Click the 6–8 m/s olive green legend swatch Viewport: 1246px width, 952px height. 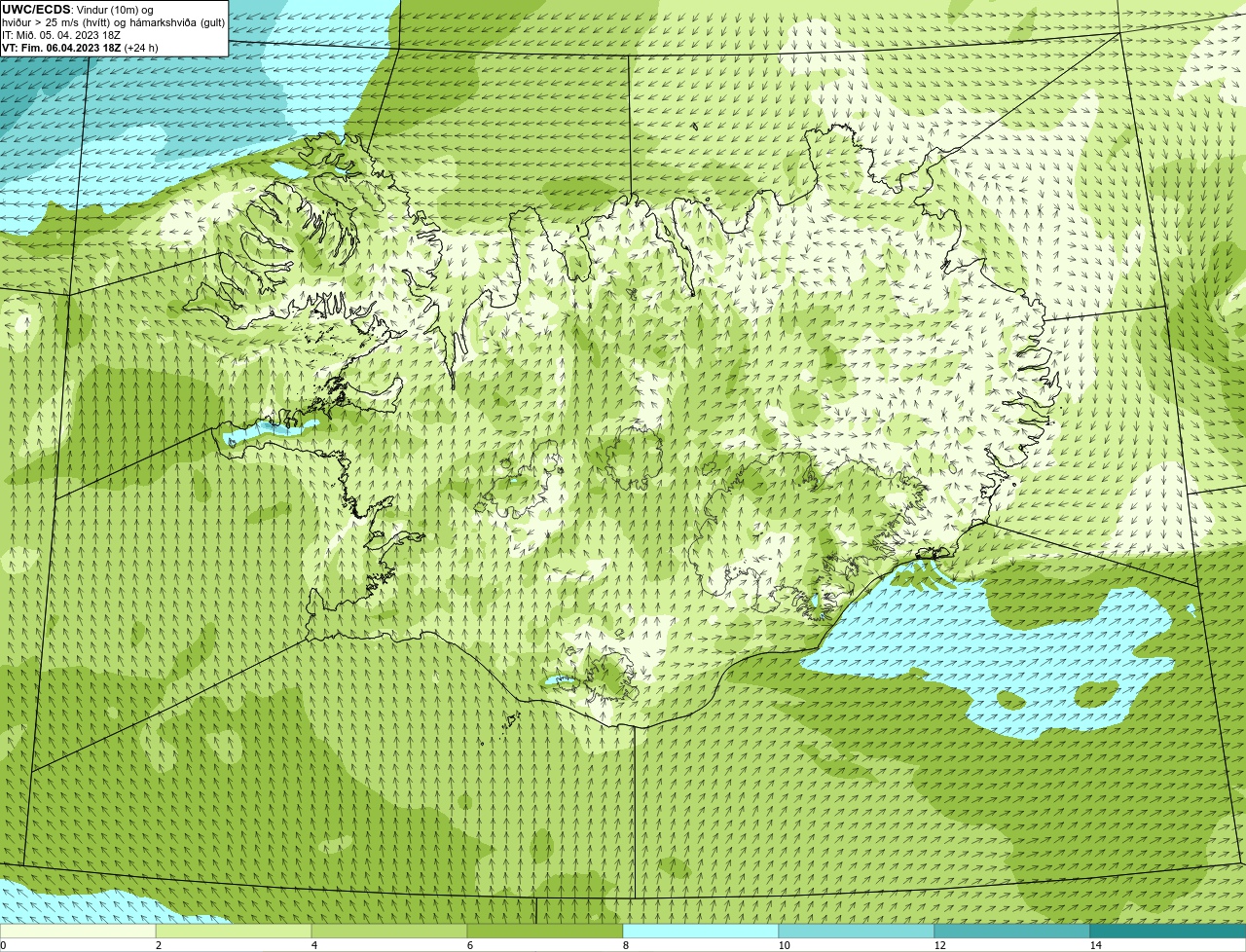[x=545, y=932]
